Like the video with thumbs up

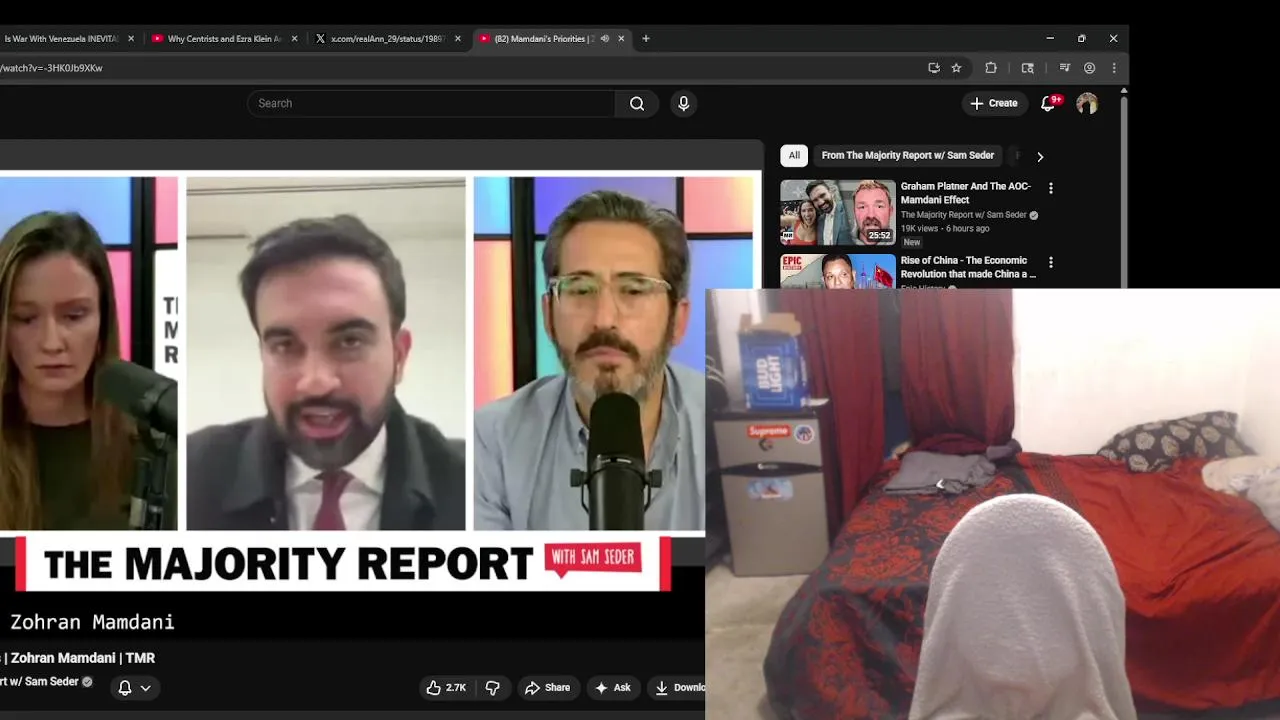click(x=446, y=688)
